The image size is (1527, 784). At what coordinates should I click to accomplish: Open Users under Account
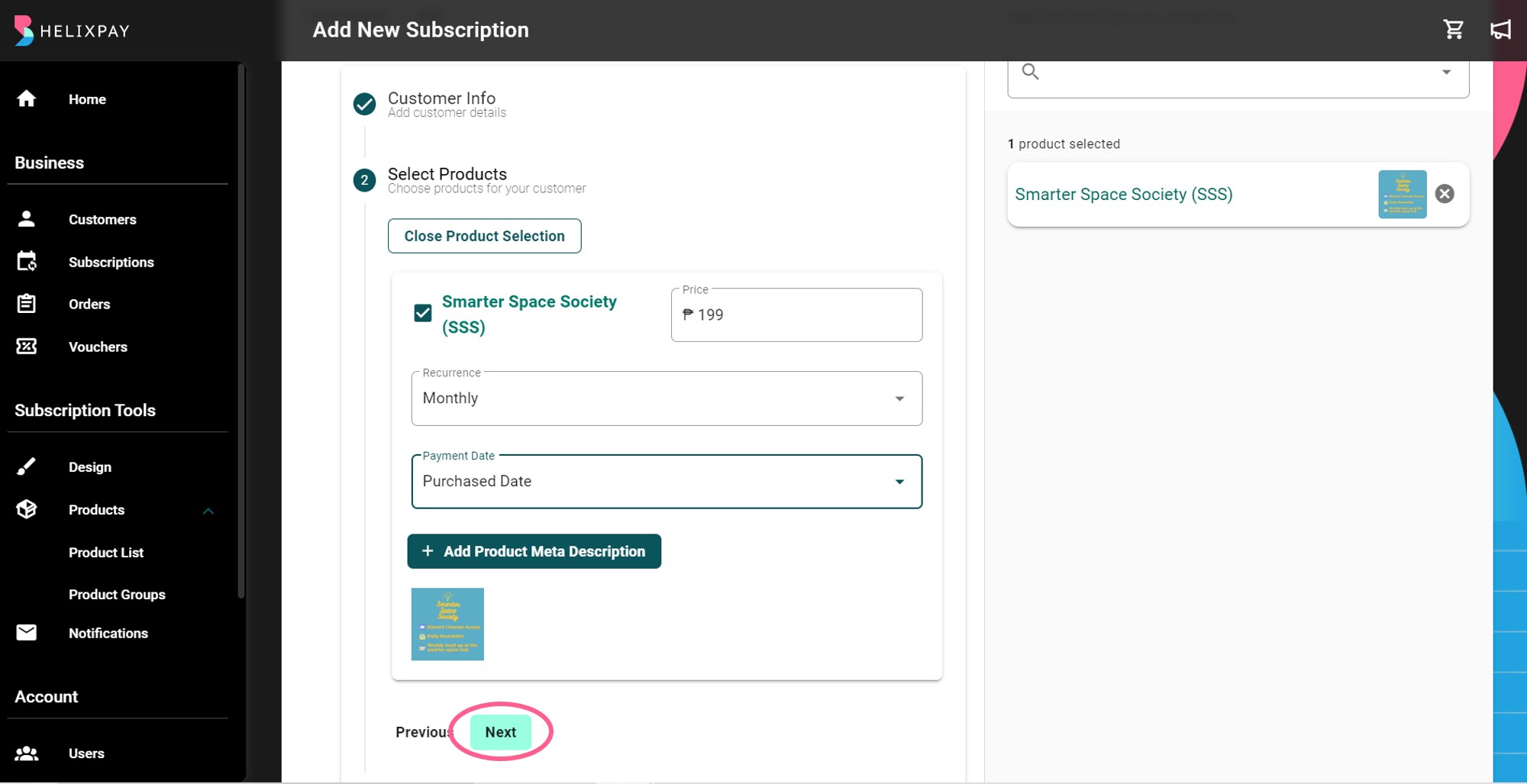86,753
